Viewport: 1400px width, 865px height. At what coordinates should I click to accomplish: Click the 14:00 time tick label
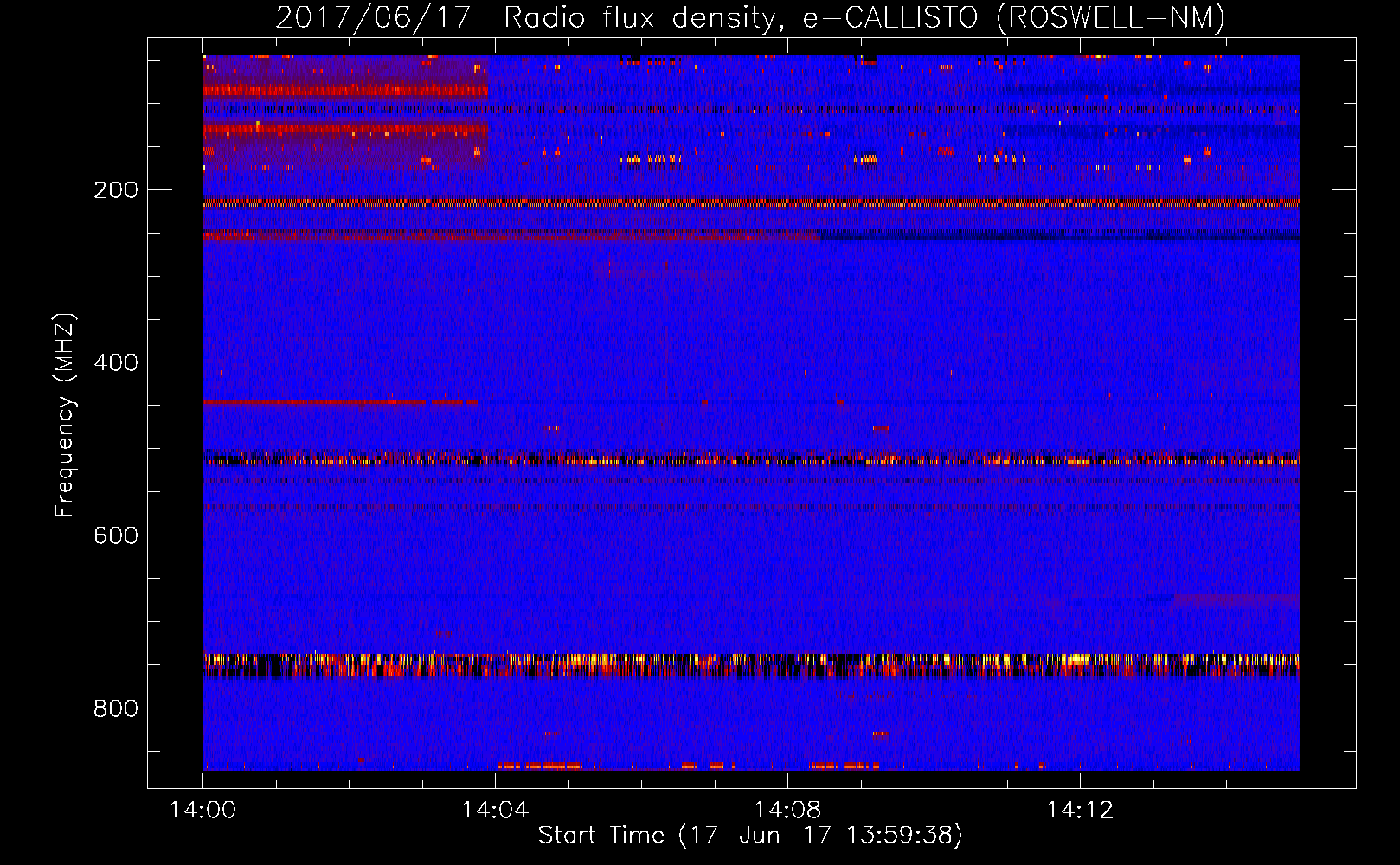coord(202,811)
